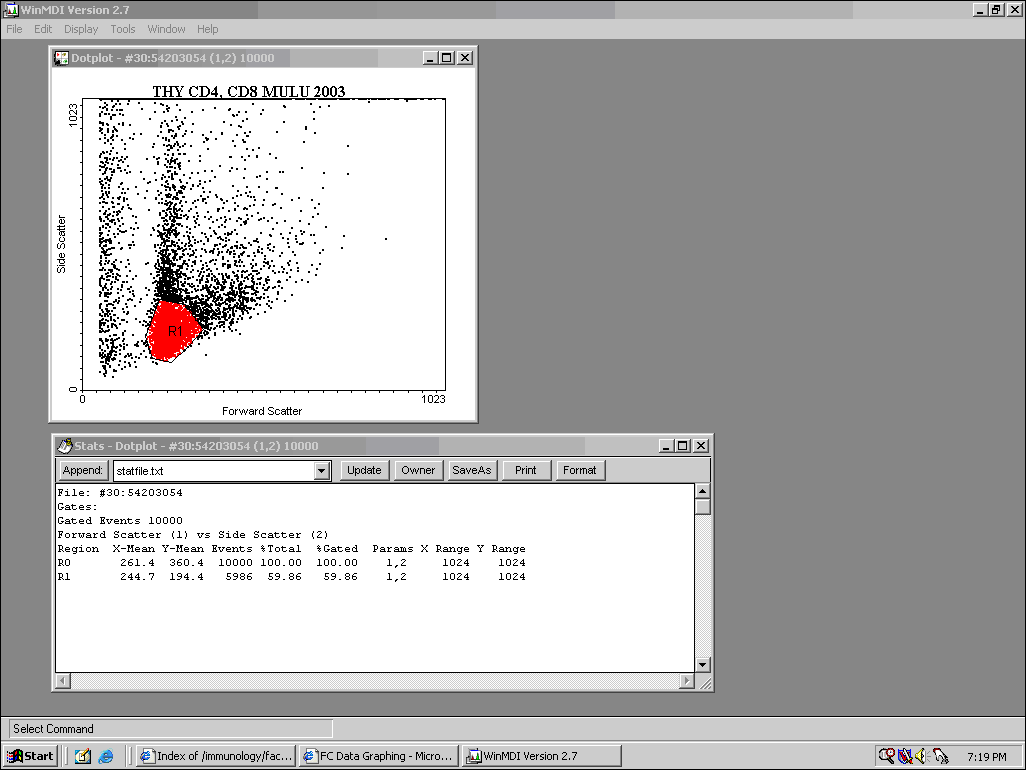Click the WinMDI application icon in title bar

[10, 9]
